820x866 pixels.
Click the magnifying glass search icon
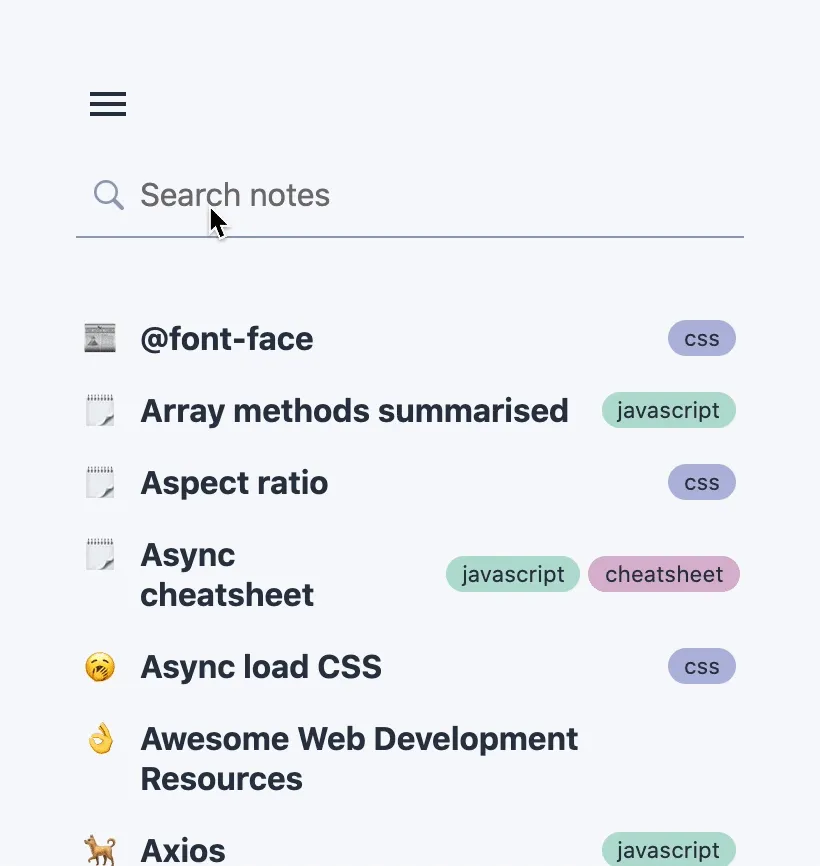click(x=108, y=195)
